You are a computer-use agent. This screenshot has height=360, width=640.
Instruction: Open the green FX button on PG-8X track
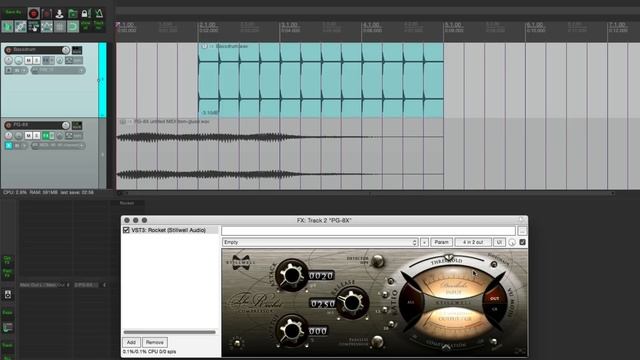coord(46,136)
